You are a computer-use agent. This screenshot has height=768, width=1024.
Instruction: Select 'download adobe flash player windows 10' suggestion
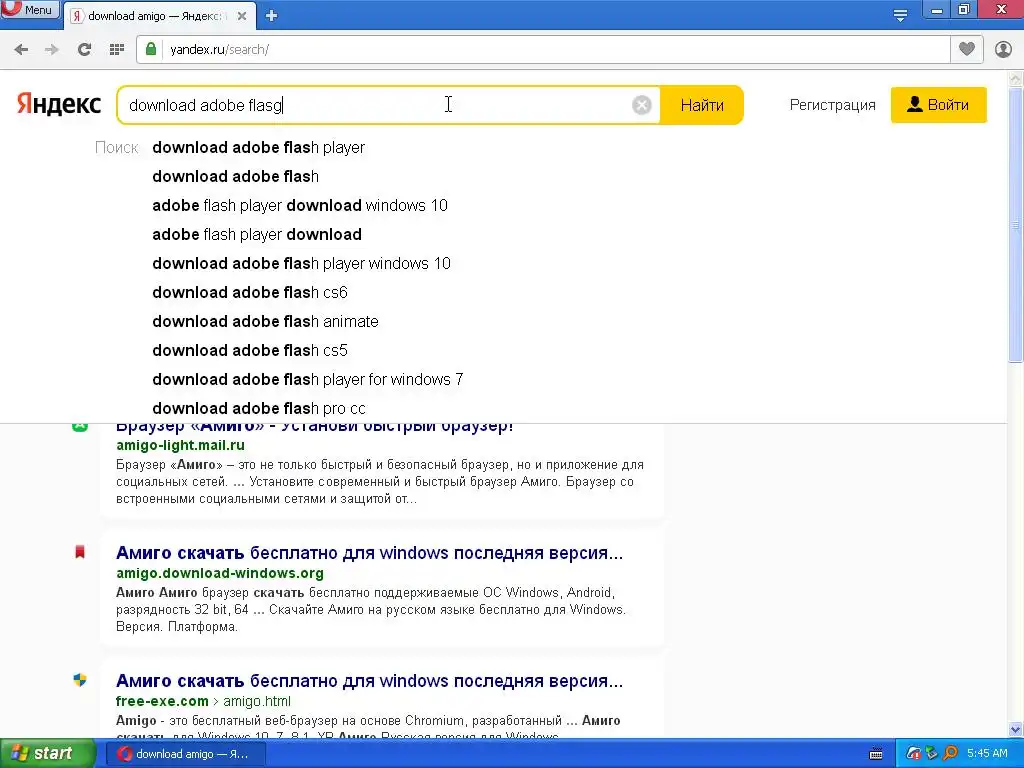[302, 263]
